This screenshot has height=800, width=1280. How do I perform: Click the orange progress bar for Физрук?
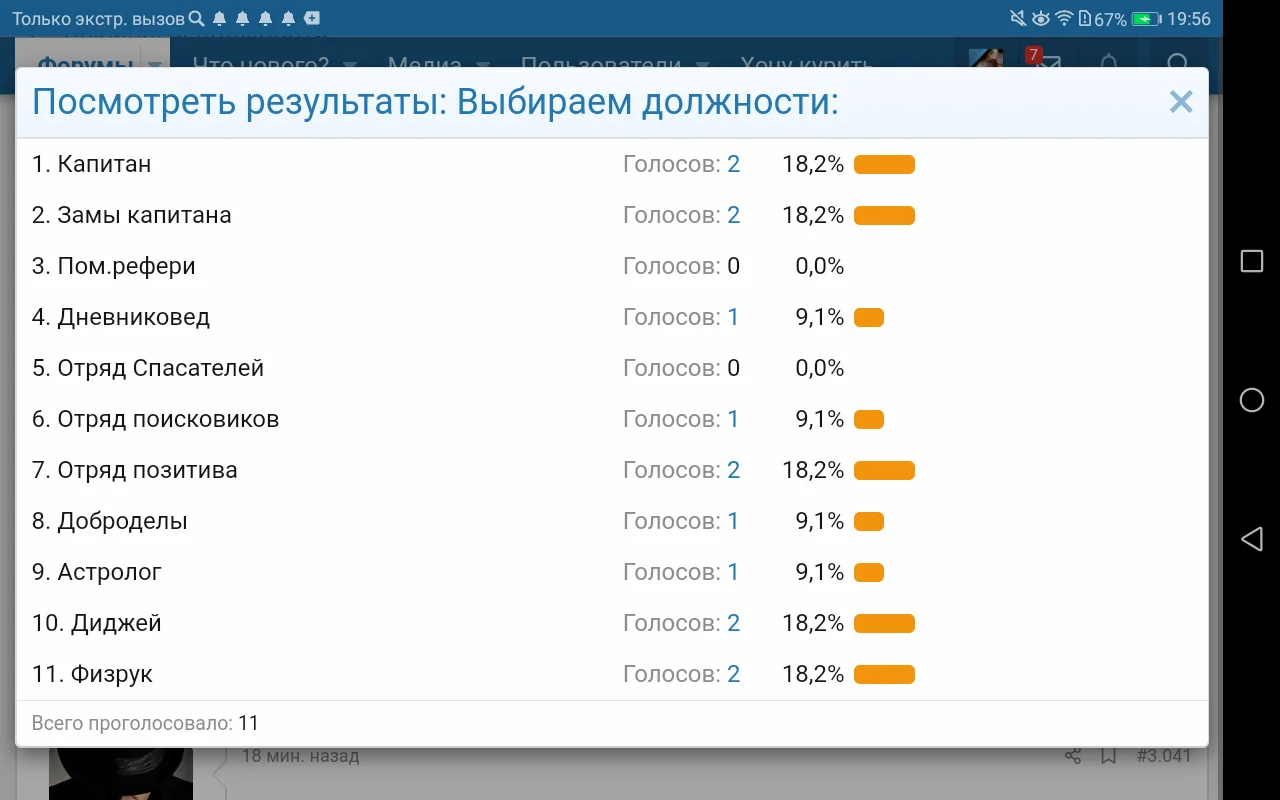coord(884,673)
